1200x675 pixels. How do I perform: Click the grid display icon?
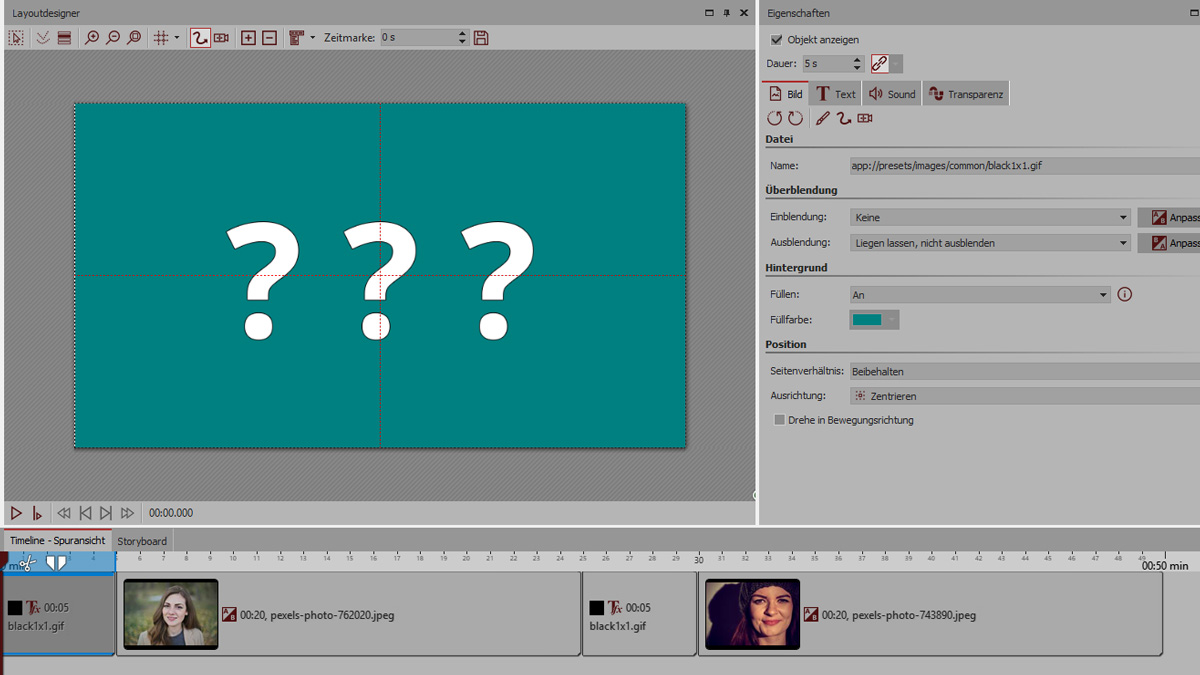point(161,38)
